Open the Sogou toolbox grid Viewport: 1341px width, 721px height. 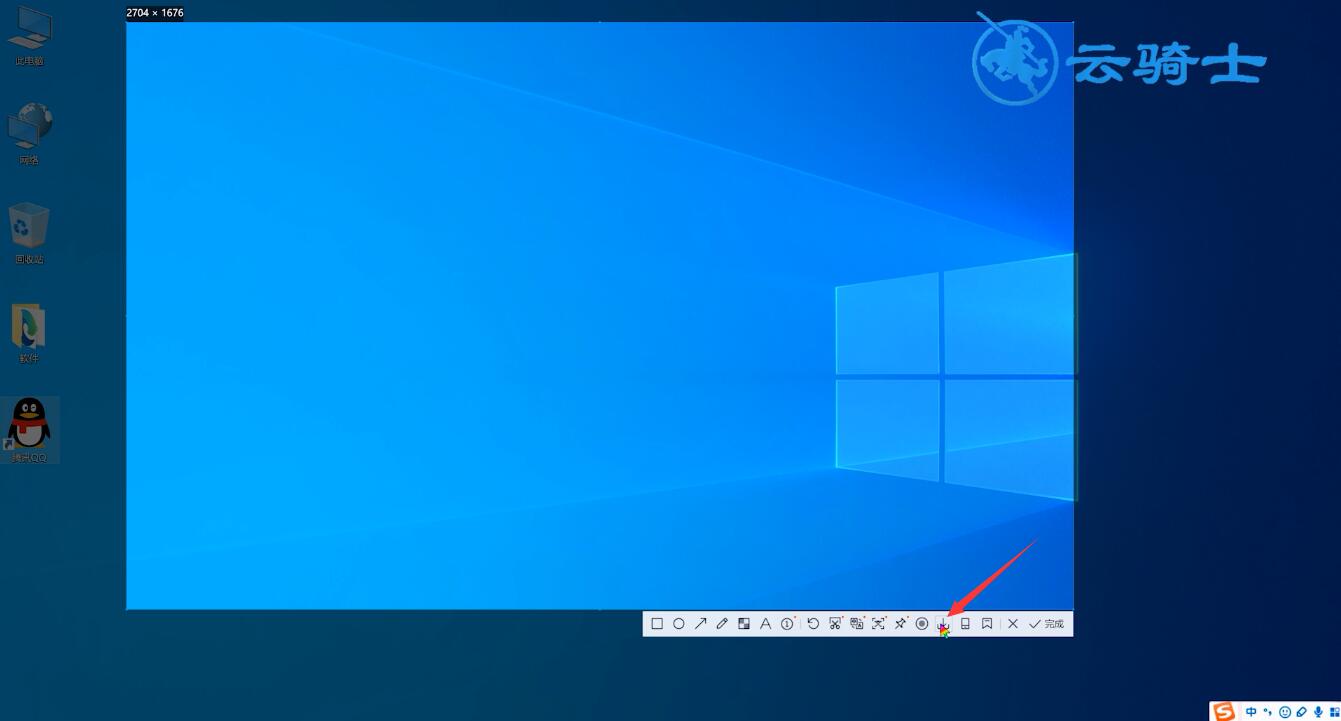pos(1334,712)
